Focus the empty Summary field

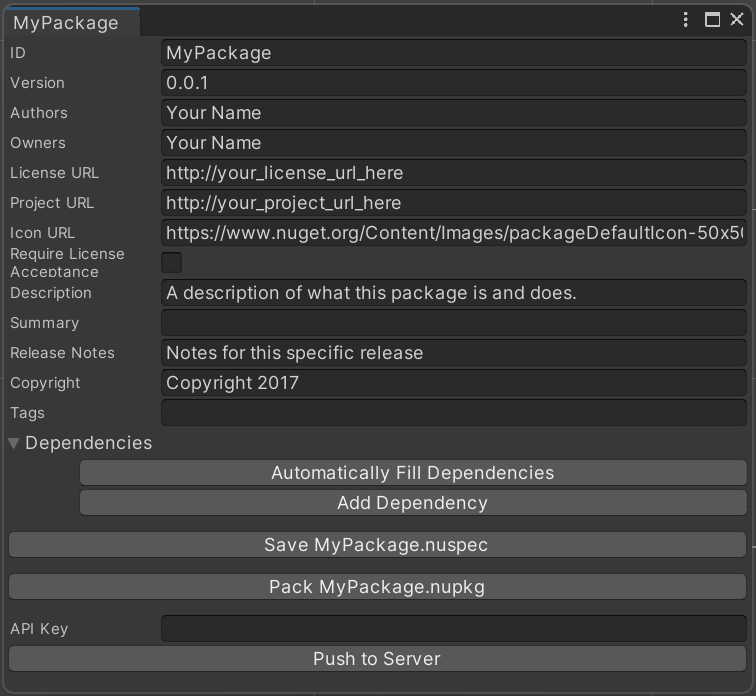454,322
